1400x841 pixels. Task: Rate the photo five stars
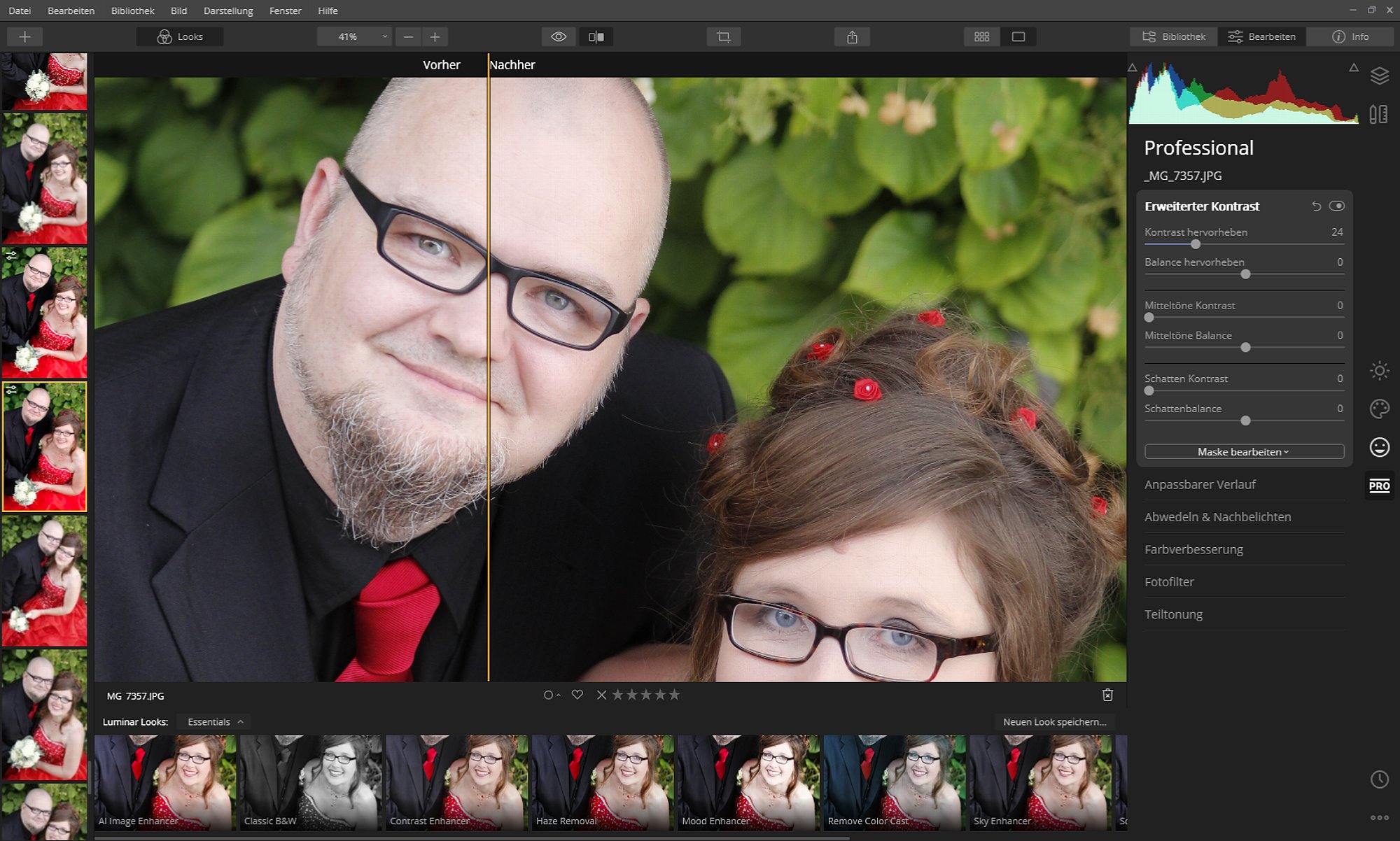(x=674, y=695)
